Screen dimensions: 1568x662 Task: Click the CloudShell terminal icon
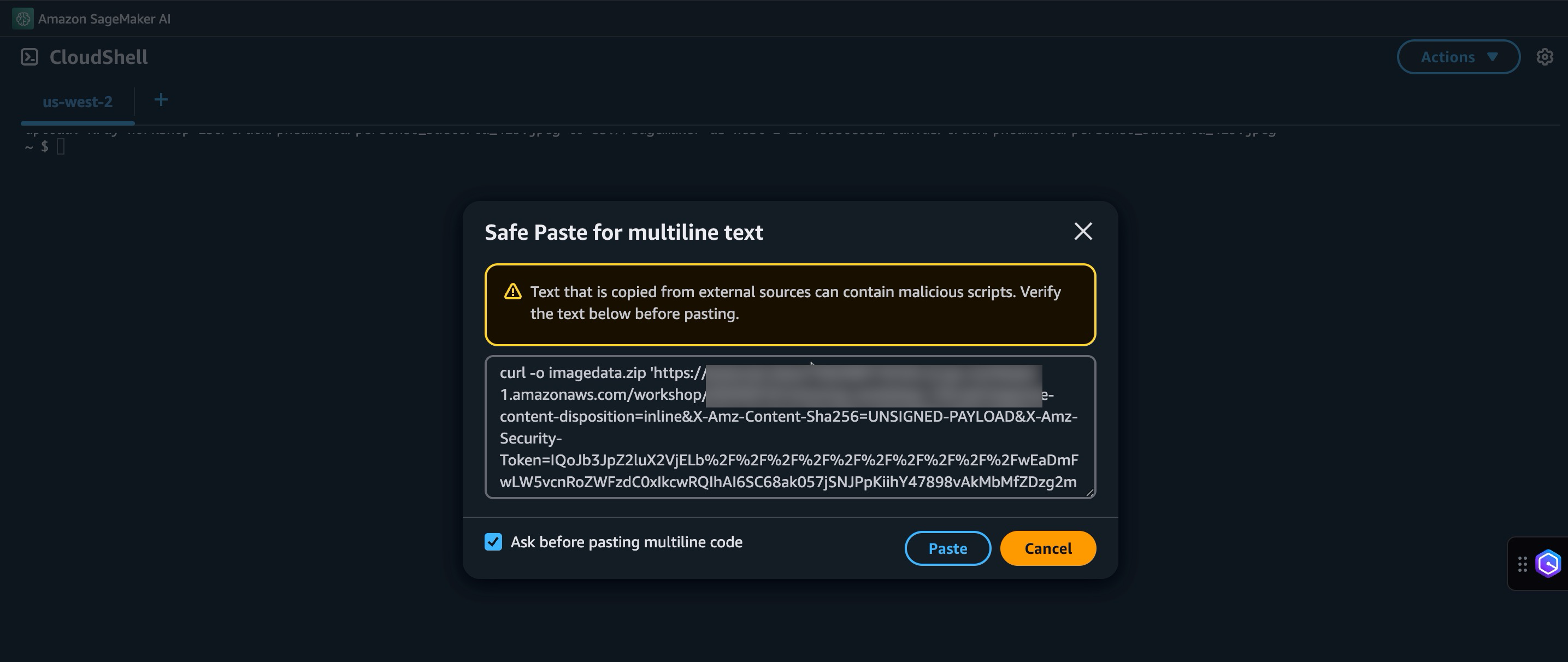[x=29, y=57]
